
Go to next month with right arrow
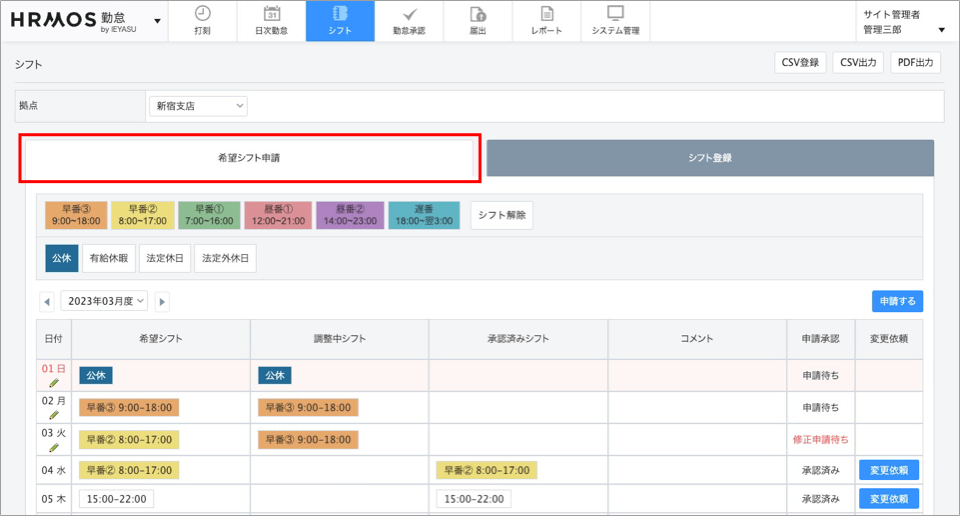point(162,301)
